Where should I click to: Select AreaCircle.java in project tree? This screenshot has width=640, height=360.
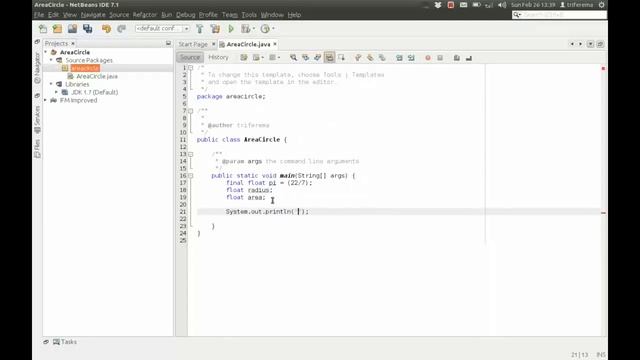pos(97,76)
